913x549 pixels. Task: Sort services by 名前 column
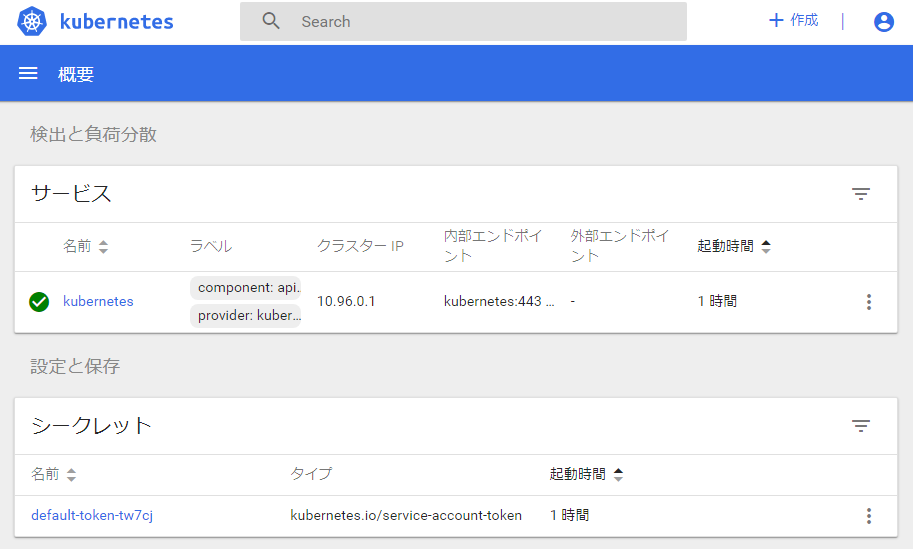tap(85, 246)
